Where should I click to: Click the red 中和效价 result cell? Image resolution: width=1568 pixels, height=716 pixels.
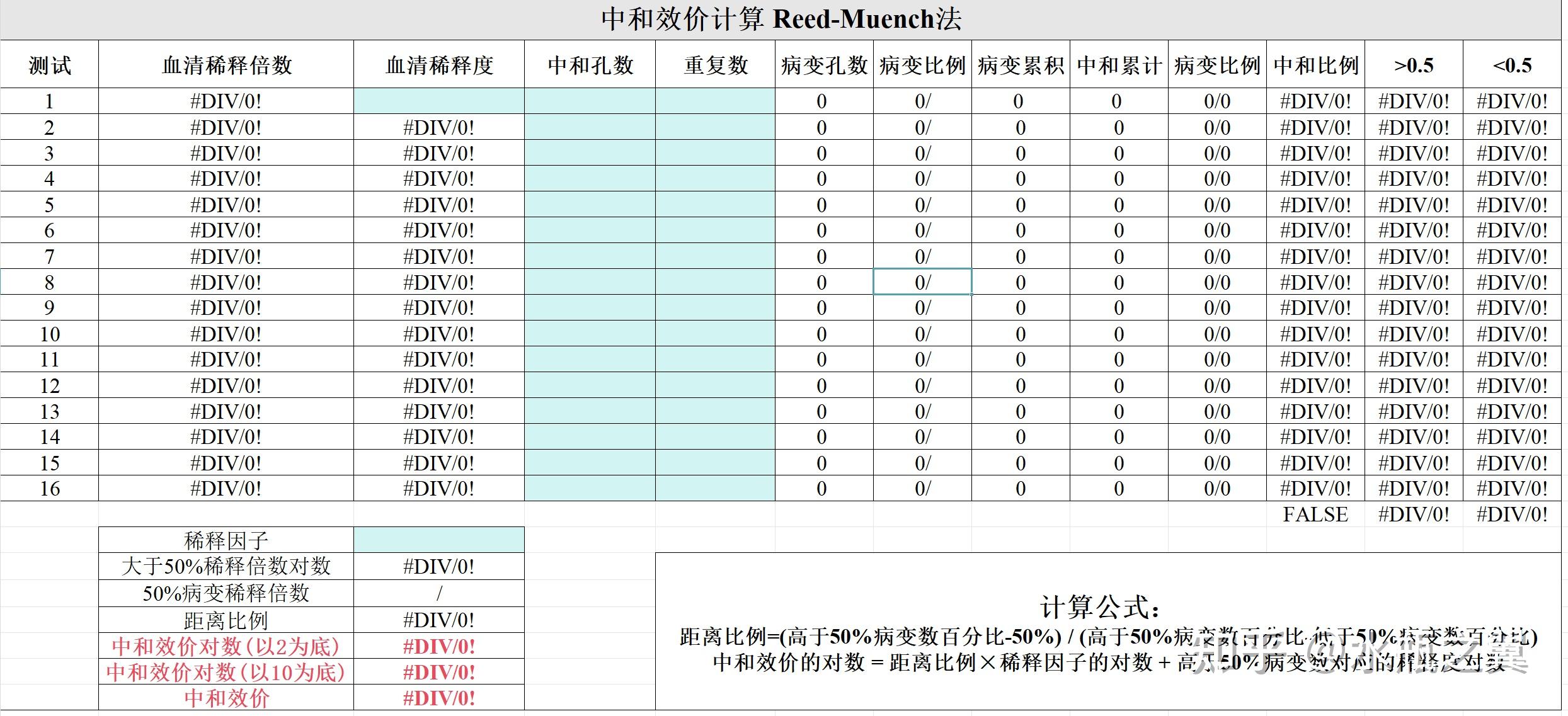click(x=439, y=698)
